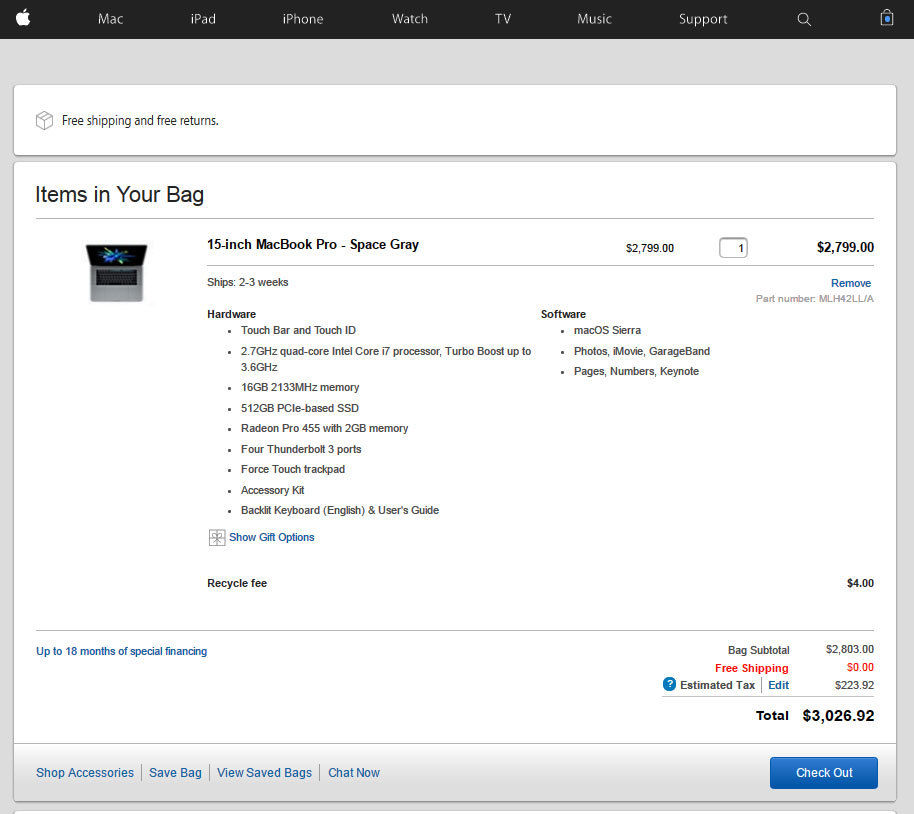Image resolution: width=914 pixels, height=814 pixels.
Task: Open the Mac menu
Action: click(x=110, y=19)
